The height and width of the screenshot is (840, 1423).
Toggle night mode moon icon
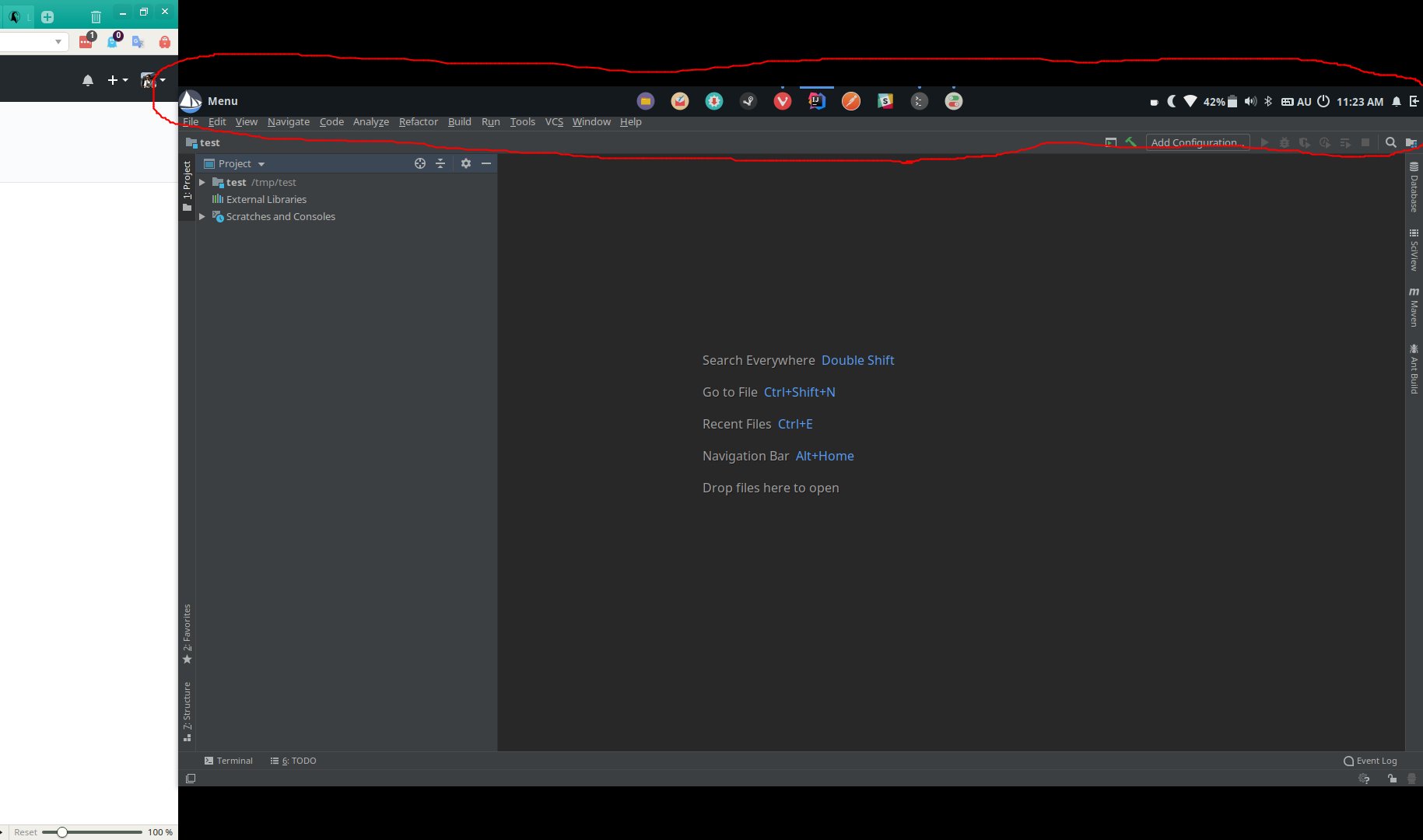[1172, 101]
